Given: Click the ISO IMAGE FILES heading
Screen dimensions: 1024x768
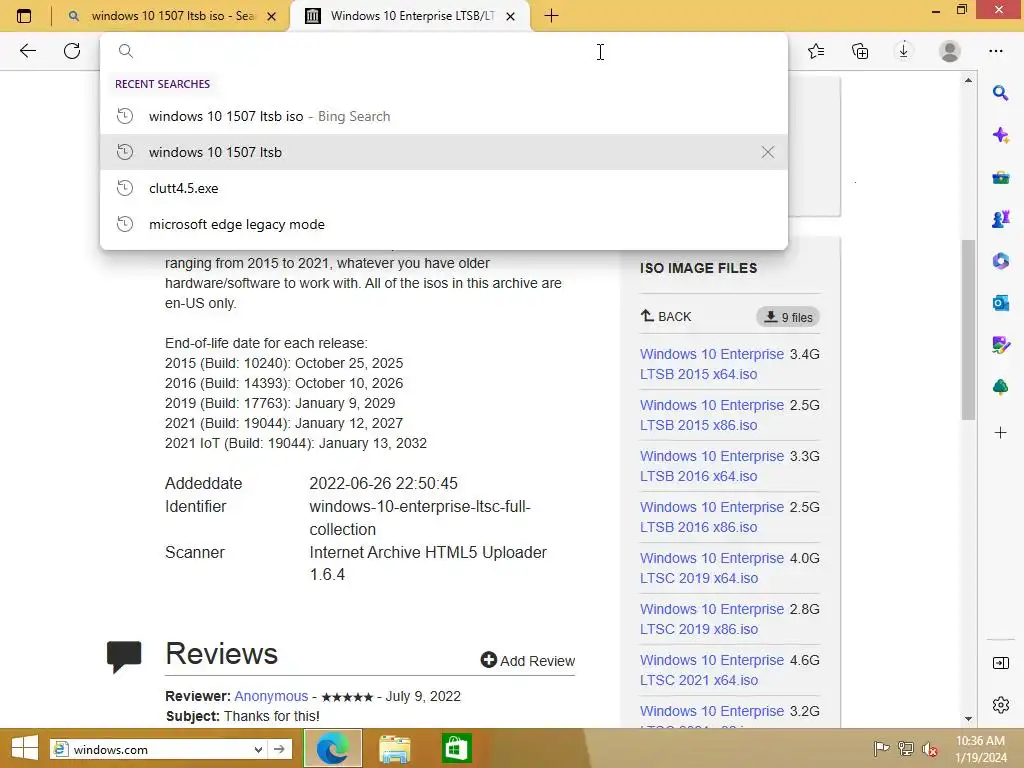Looking at the screenshot, I should 698,268.
